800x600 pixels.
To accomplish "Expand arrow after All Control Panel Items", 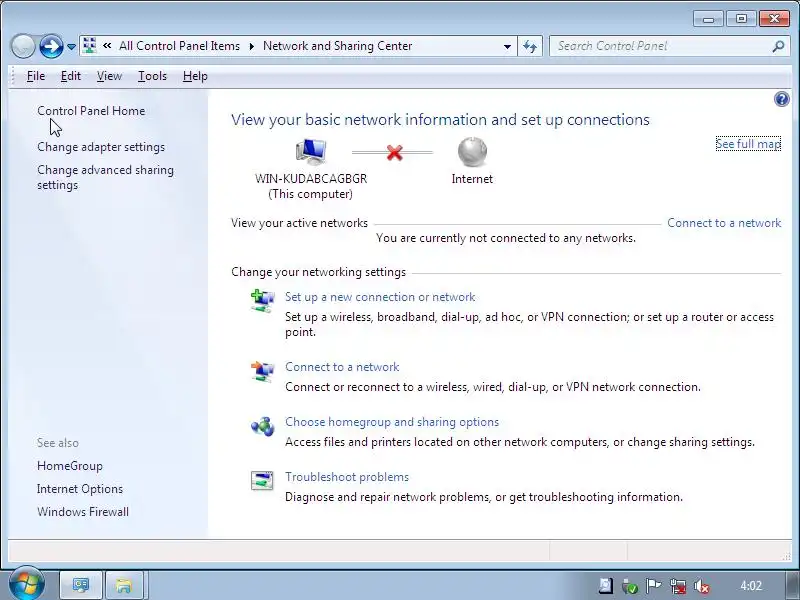I will [252, 46].
